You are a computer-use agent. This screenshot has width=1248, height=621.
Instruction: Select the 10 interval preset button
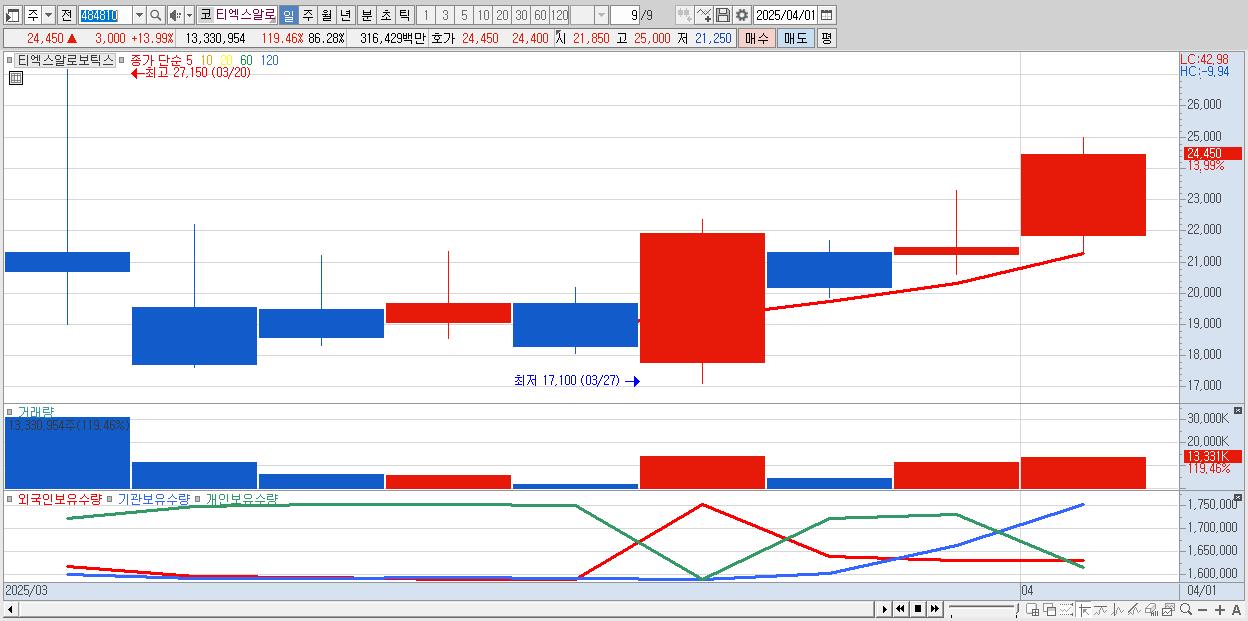click(x=483, y=15)
